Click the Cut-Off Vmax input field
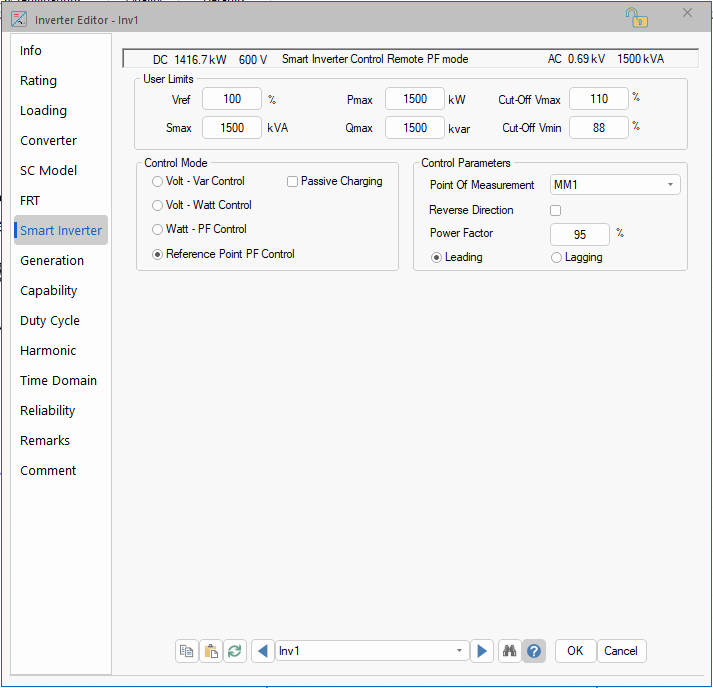The image size is (713, 688). click(598, 99)
